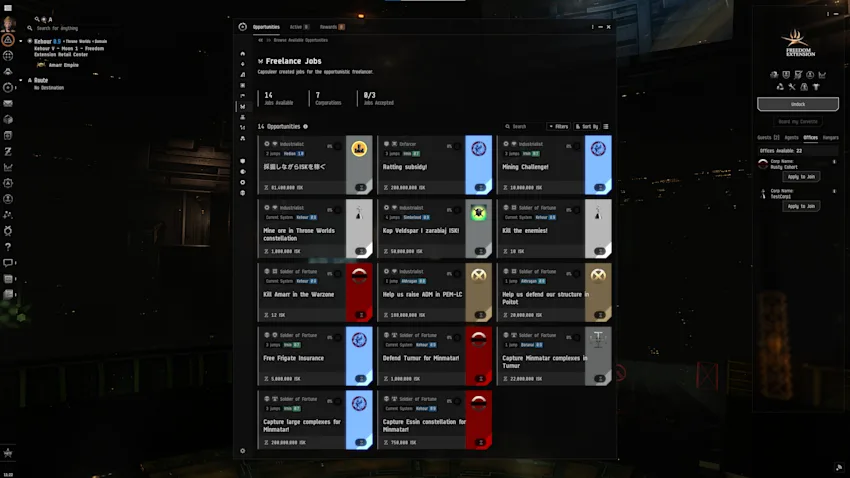
Task: Open the Filters dropdown
Action: (x=558, y=126)
